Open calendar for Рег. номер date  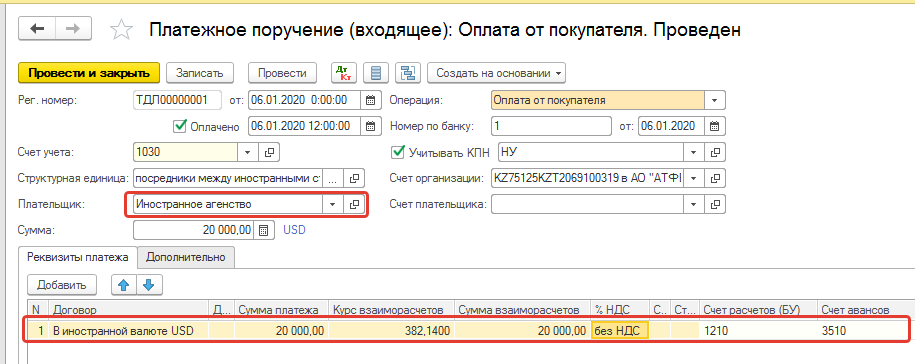pyautogui.click(x=371, y=100)
